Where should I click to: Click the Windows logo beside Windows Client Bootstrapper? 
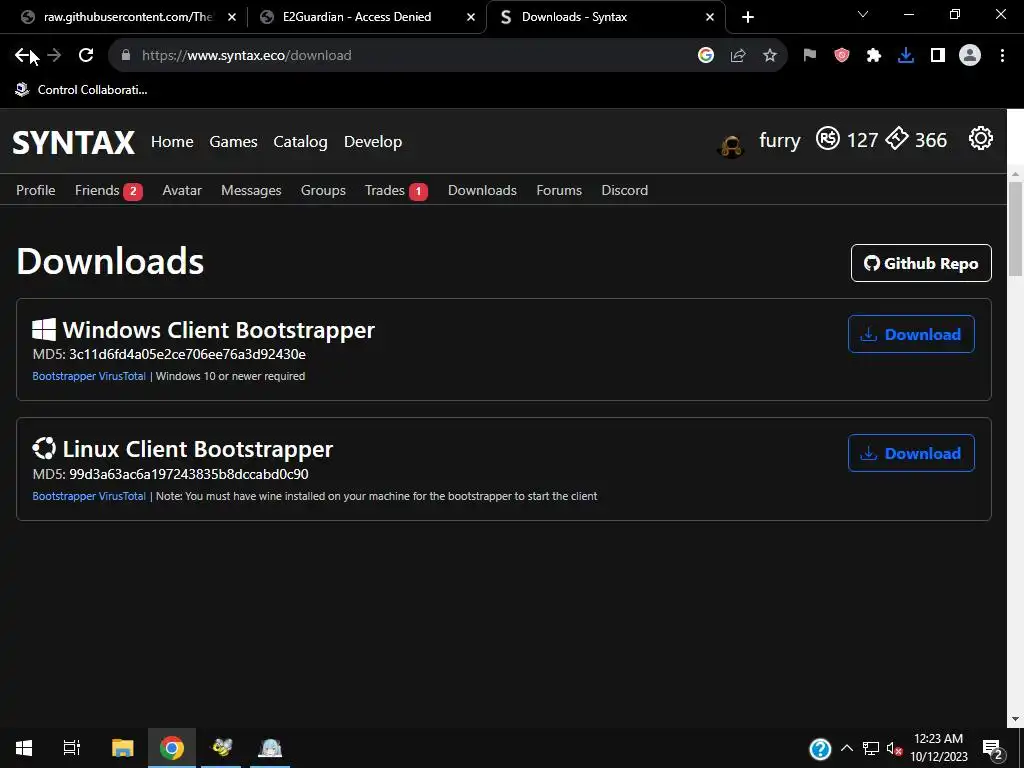(44, 330)
